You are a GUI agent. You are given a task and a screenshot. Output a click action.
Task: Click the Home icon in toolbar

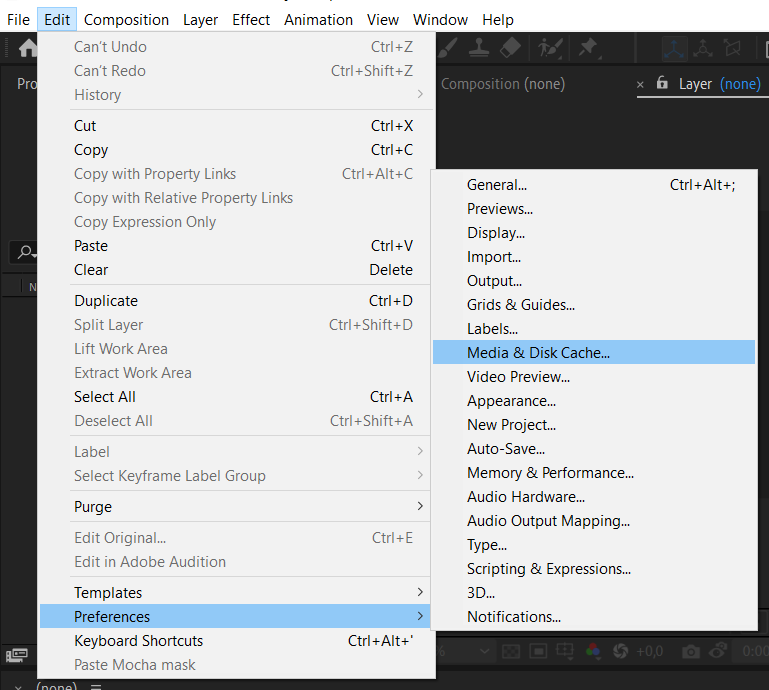pos(28,48)
